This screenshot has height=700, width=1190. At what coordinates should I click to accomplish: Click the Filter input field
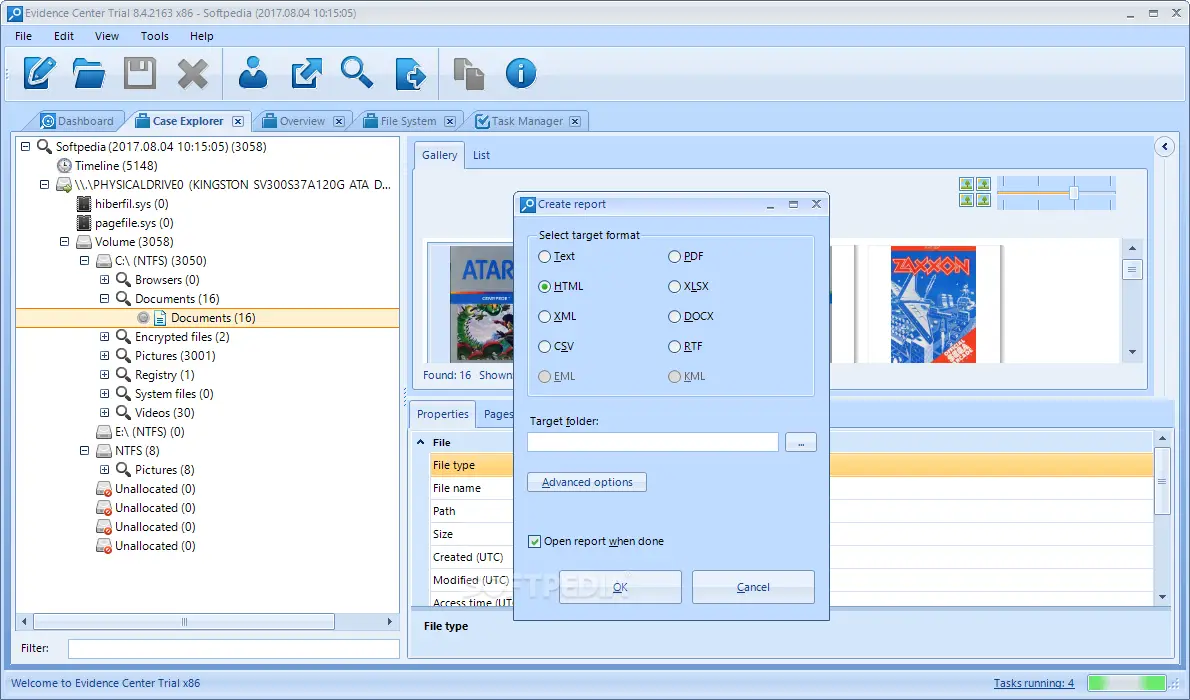point(233,648)
